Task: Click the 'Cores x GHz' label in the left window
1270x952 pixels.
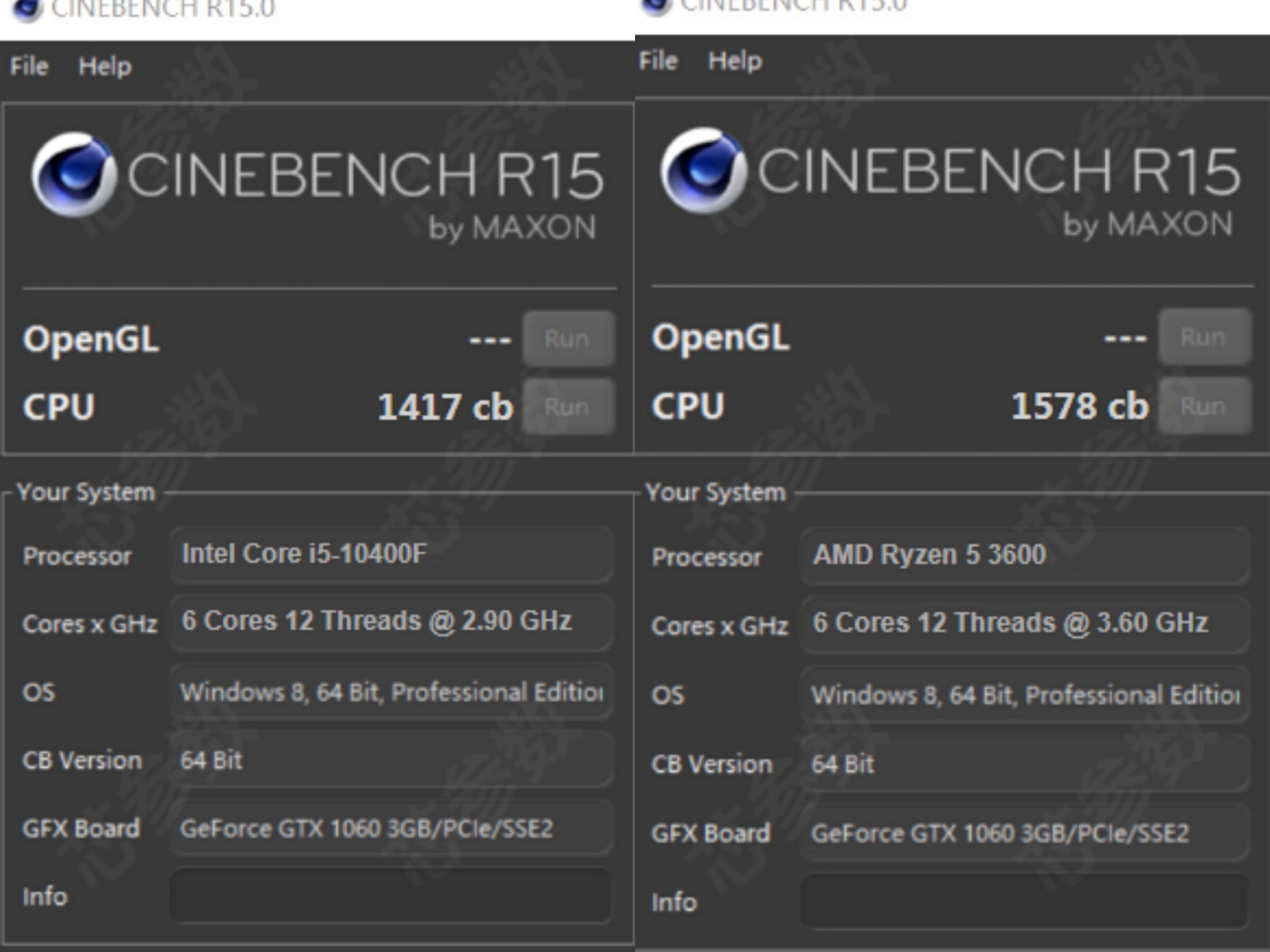Action: 89,624
